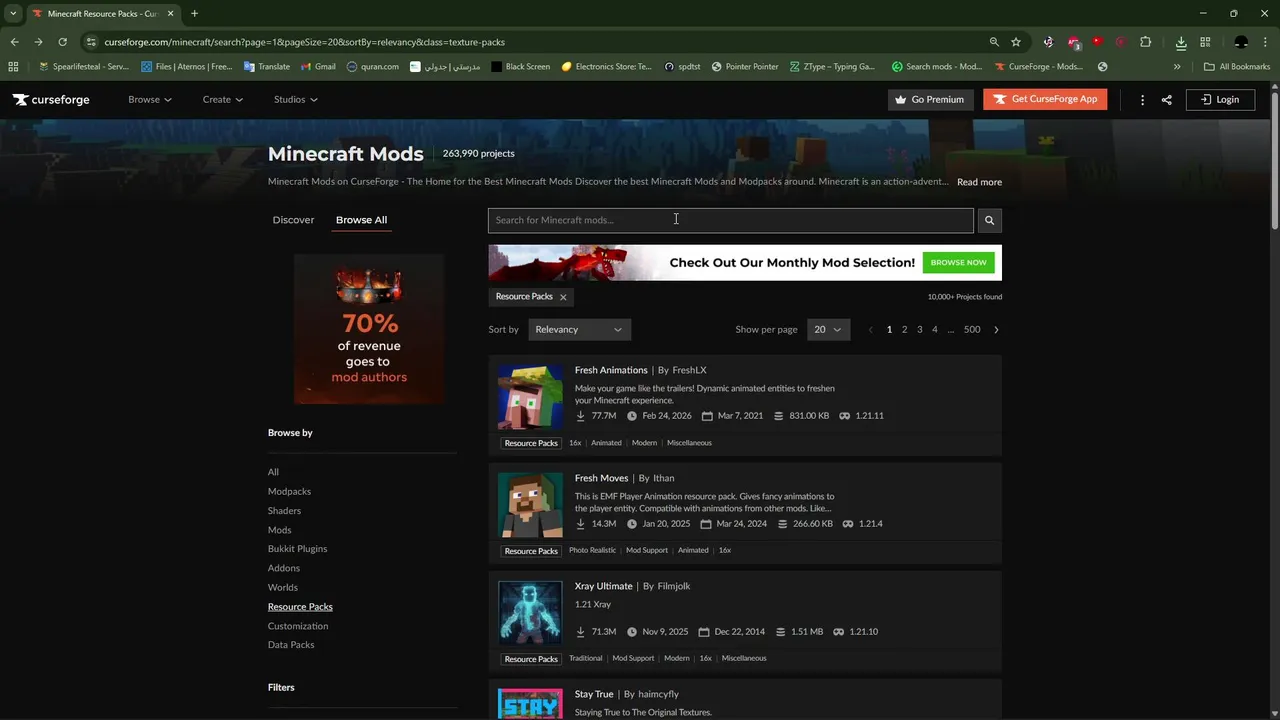Screen dimensions: 1280x720
Task: Open the share icon in the site header
Action: [1166, 100]
